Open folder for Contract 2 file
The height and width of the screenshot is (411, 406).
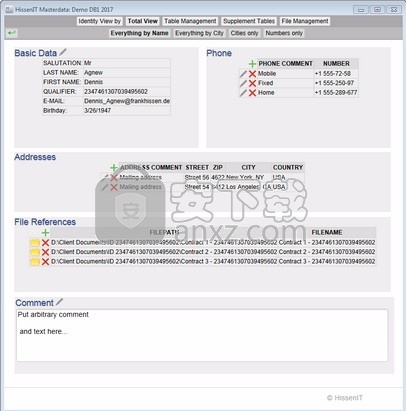(35, 252)
